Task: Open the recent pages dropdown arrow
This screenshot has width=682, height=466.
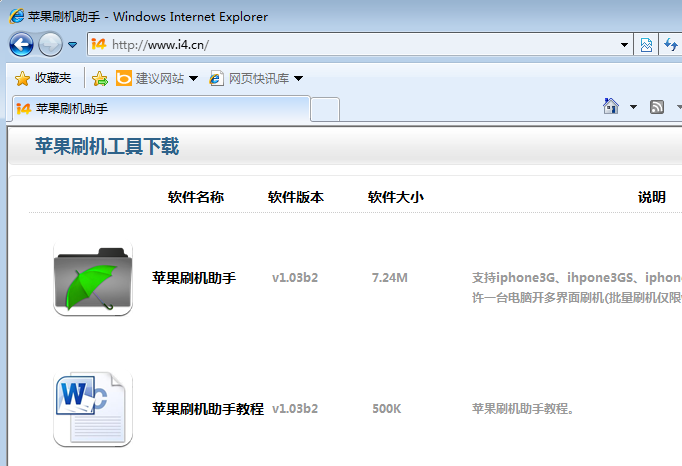Action: 73,45
